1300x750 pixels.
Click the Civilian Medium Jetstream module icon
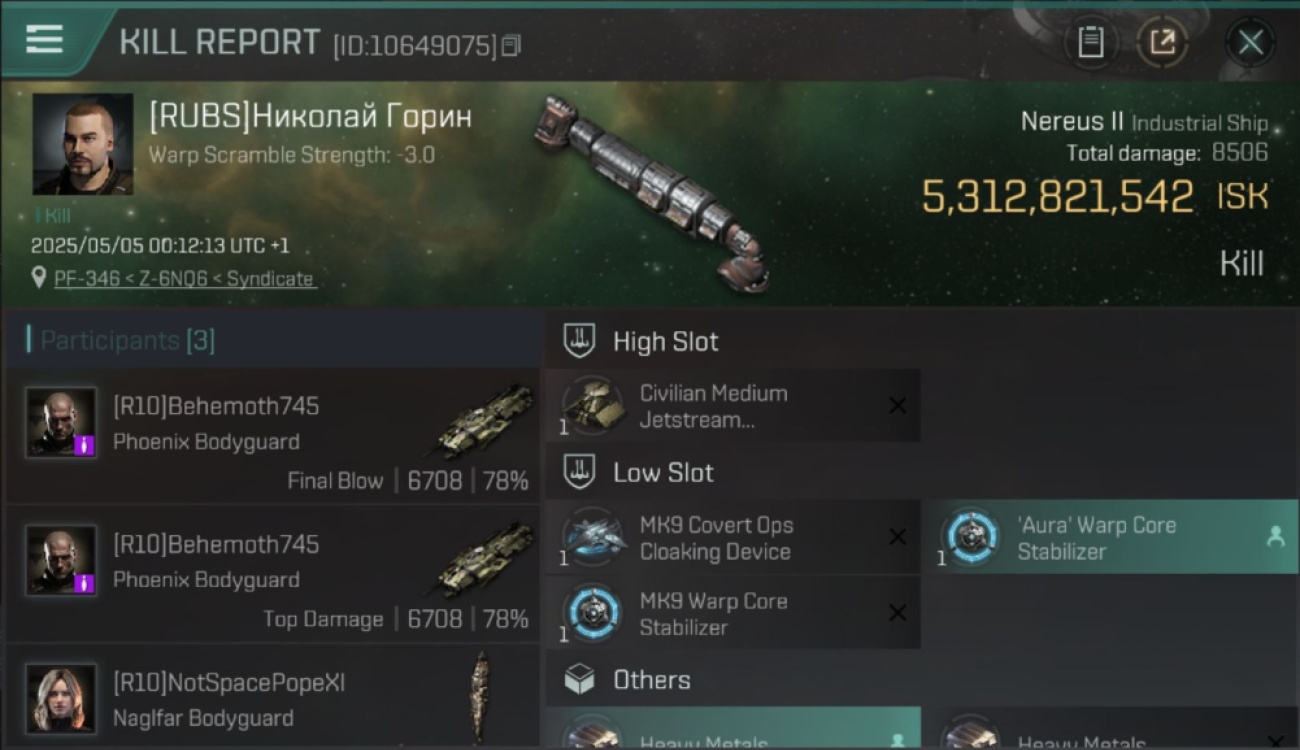click(x=594, y=405)
